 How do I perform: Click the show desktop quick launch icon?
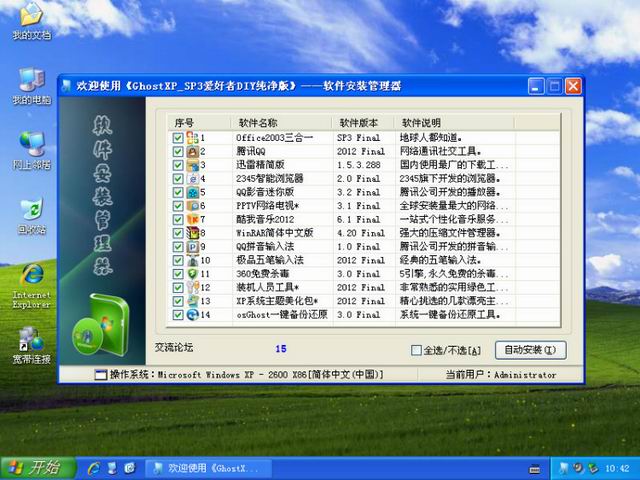point(112,468)
